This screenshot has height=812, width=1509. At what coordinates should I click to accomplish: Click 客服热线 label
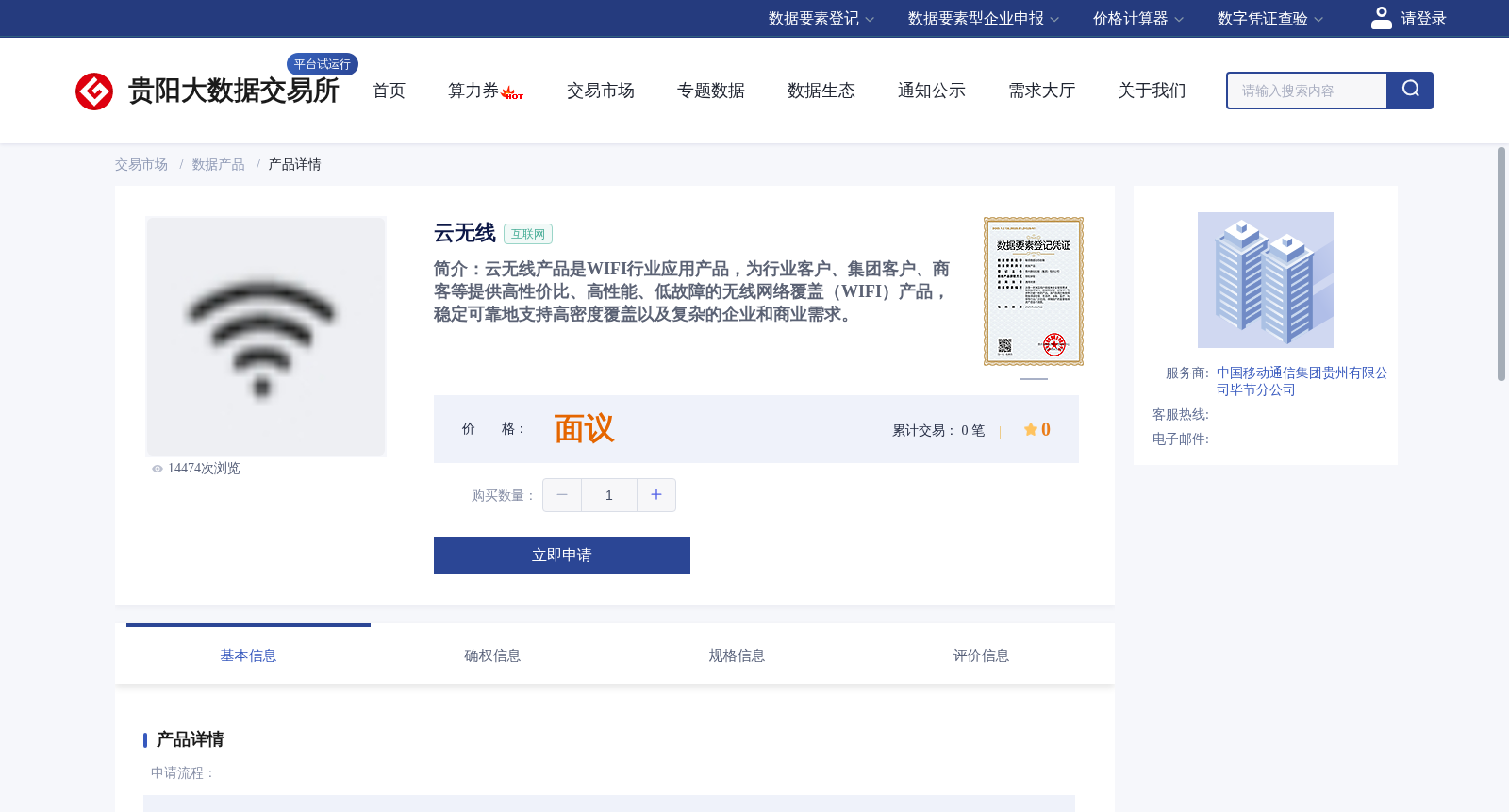coord(1181,415)
